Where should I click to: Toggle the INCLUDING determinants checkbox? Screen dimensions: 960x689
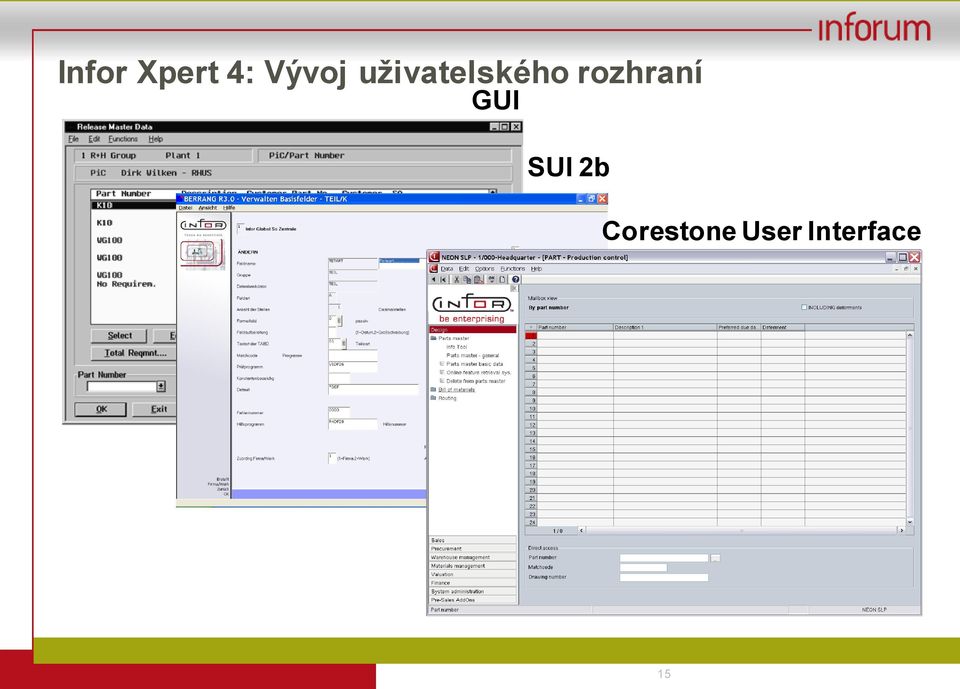(804, 307)
